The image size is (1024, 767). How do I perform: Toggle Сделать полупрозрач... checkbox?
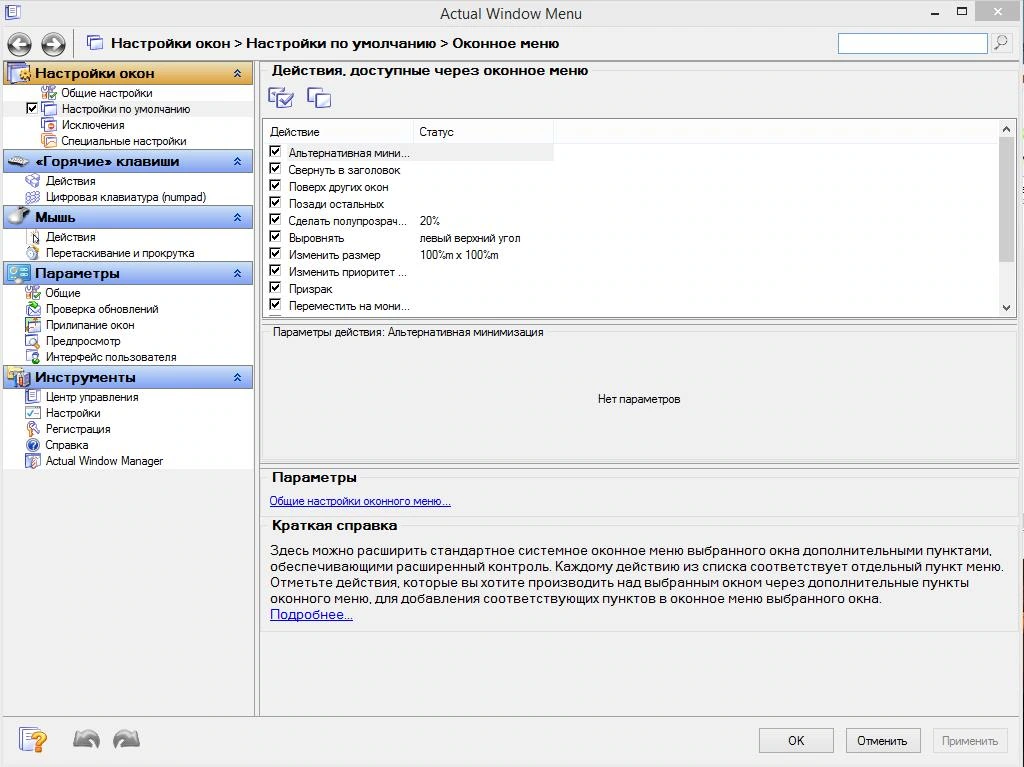pos(275,220)
